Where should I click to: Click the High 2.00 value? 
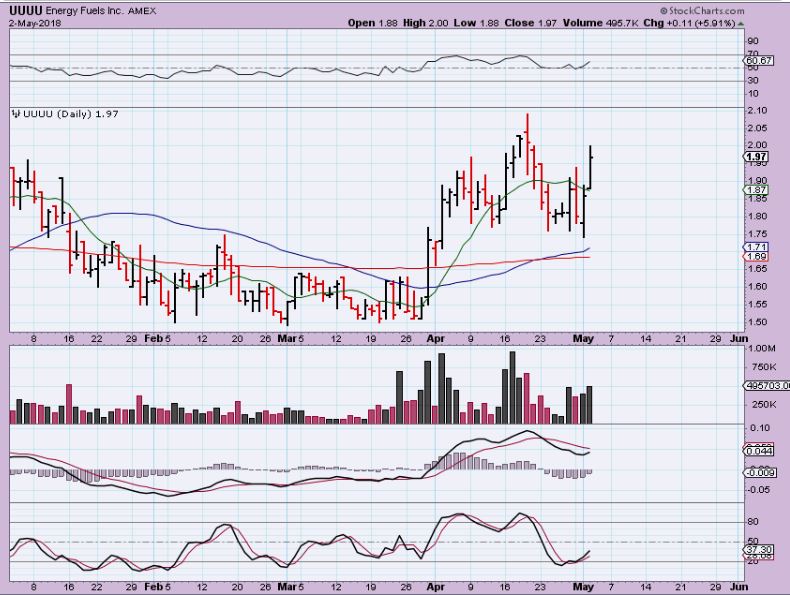point(426,23)
